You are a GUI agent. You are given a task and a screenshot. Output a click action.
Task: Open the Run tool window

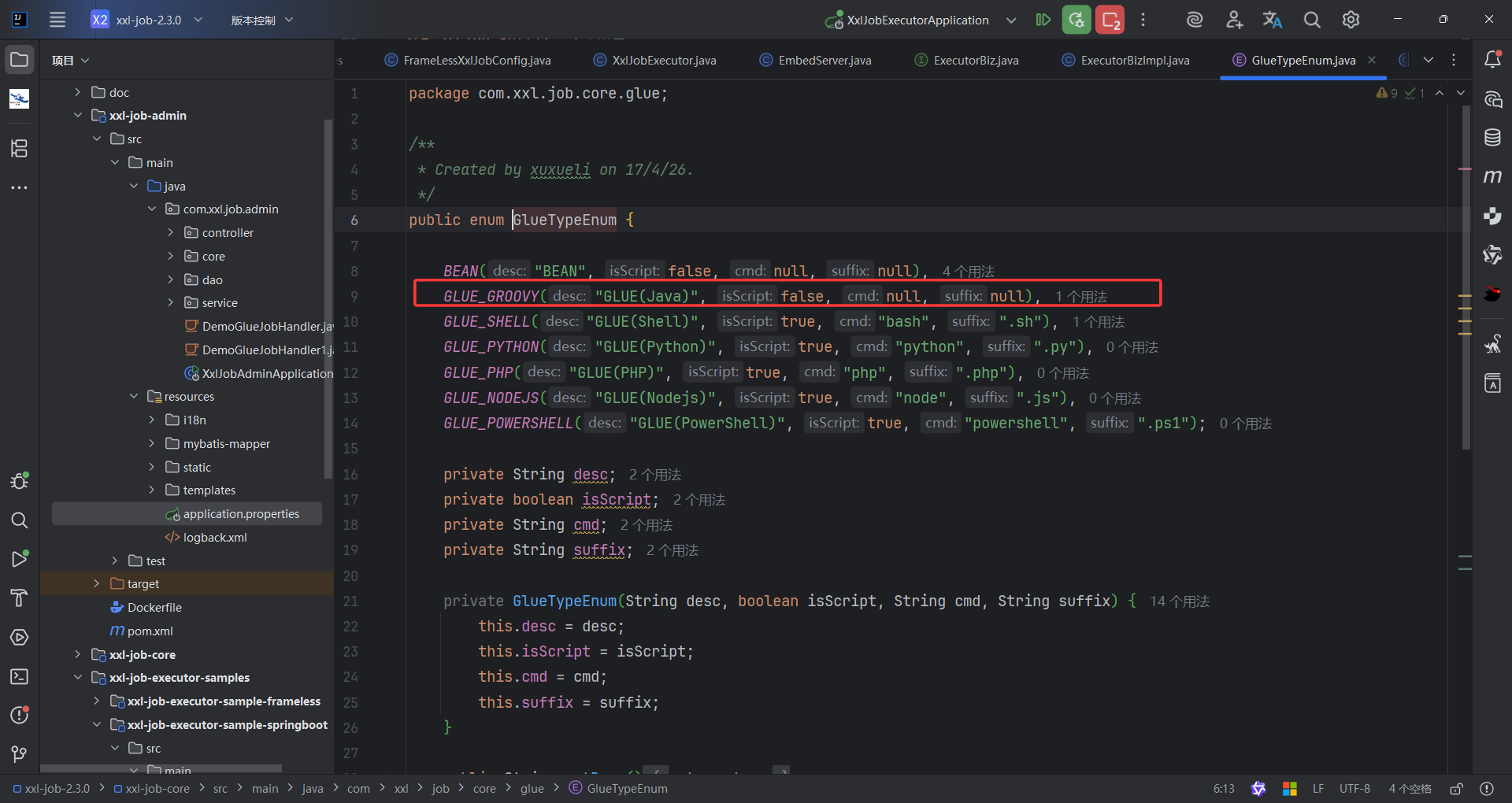point(20,559)
